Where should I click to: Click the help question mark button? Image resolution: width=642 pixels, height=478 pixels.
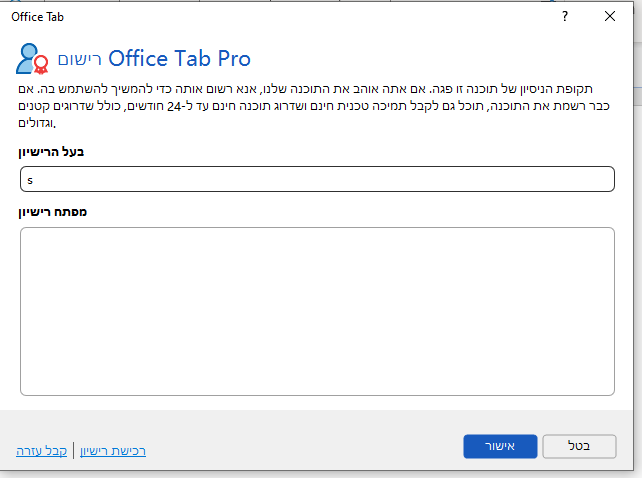pyautogui.click(x=565, y=16)
